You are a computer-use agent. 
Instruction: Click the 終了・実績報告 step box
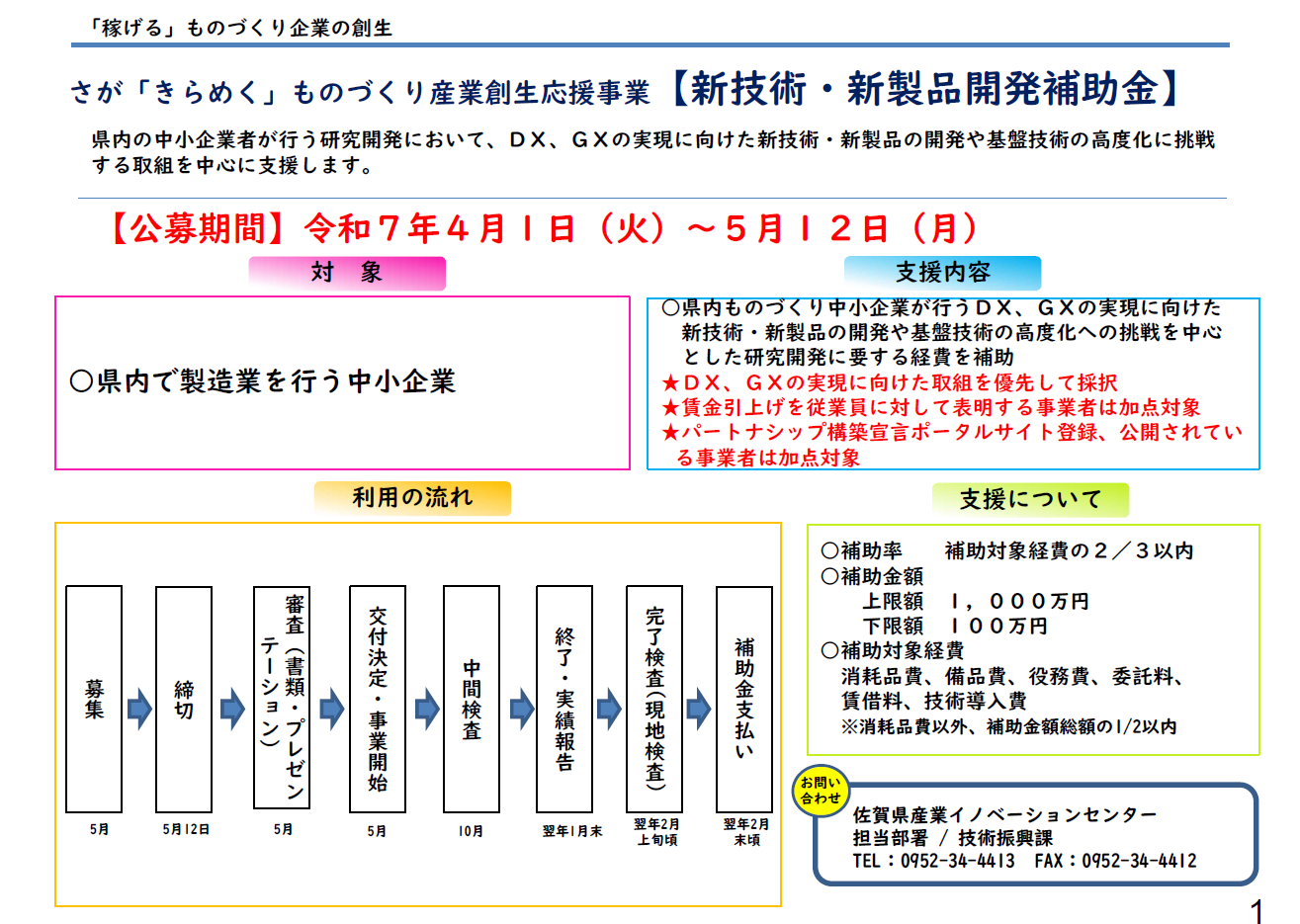tap(564, 699)
